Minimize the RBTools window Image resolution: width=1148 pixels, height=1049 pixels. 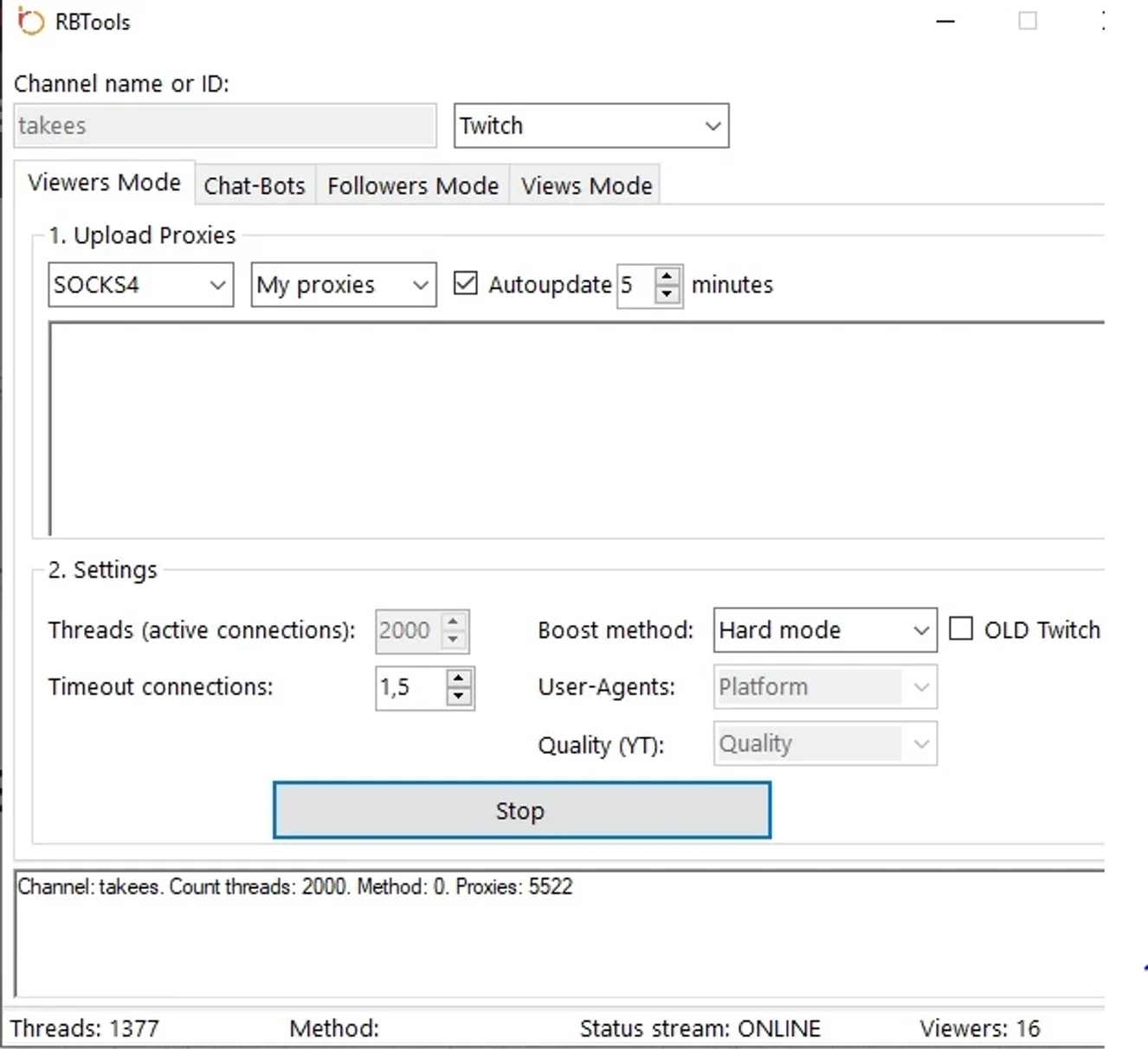point(945,22)
